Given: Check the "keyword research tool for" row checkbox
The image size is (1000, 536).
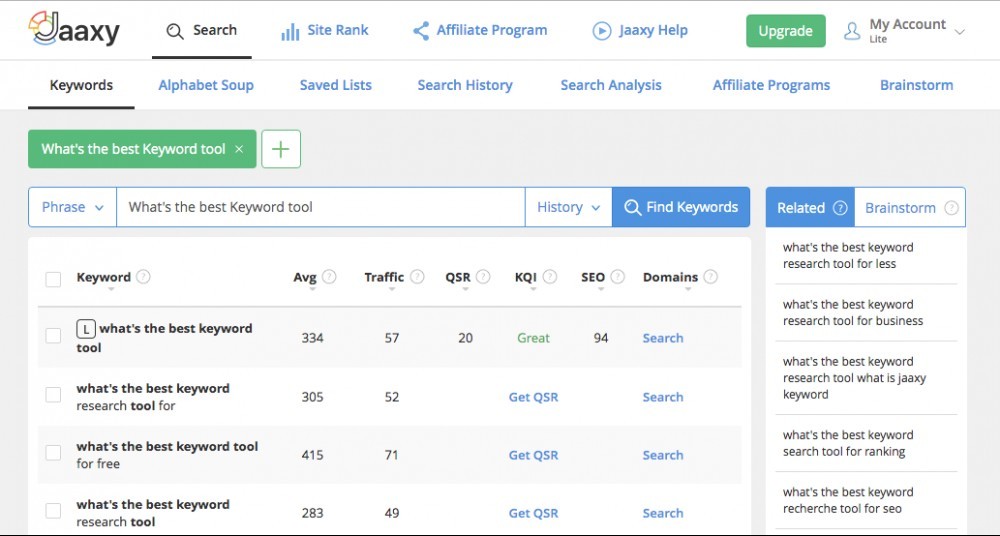Looking at the screenshot, I should [53, 396].
